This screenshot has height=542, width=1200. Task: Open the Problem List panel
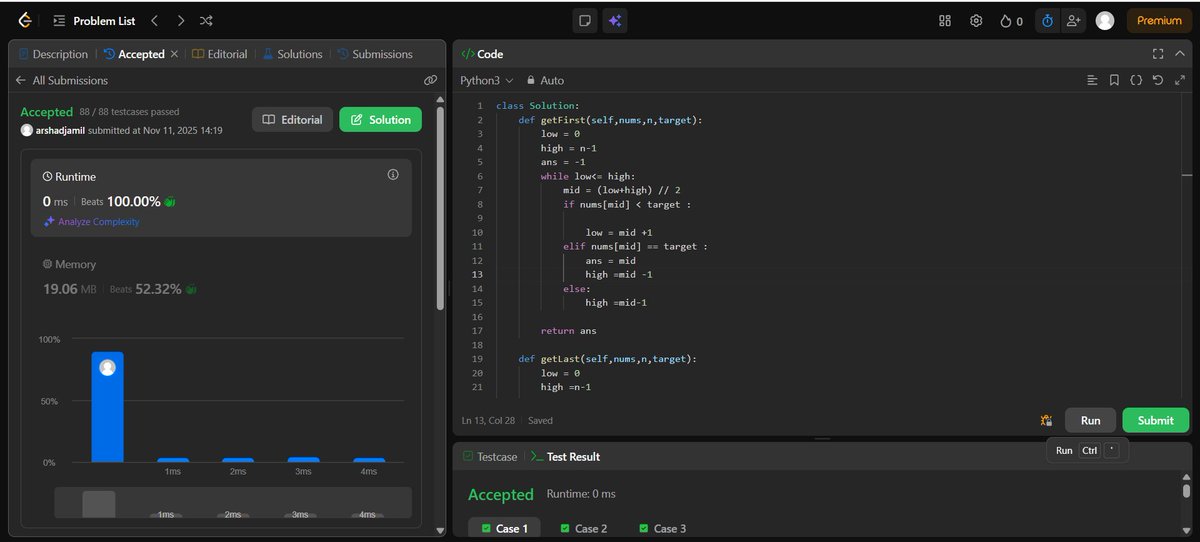click(x=93, y=20)
